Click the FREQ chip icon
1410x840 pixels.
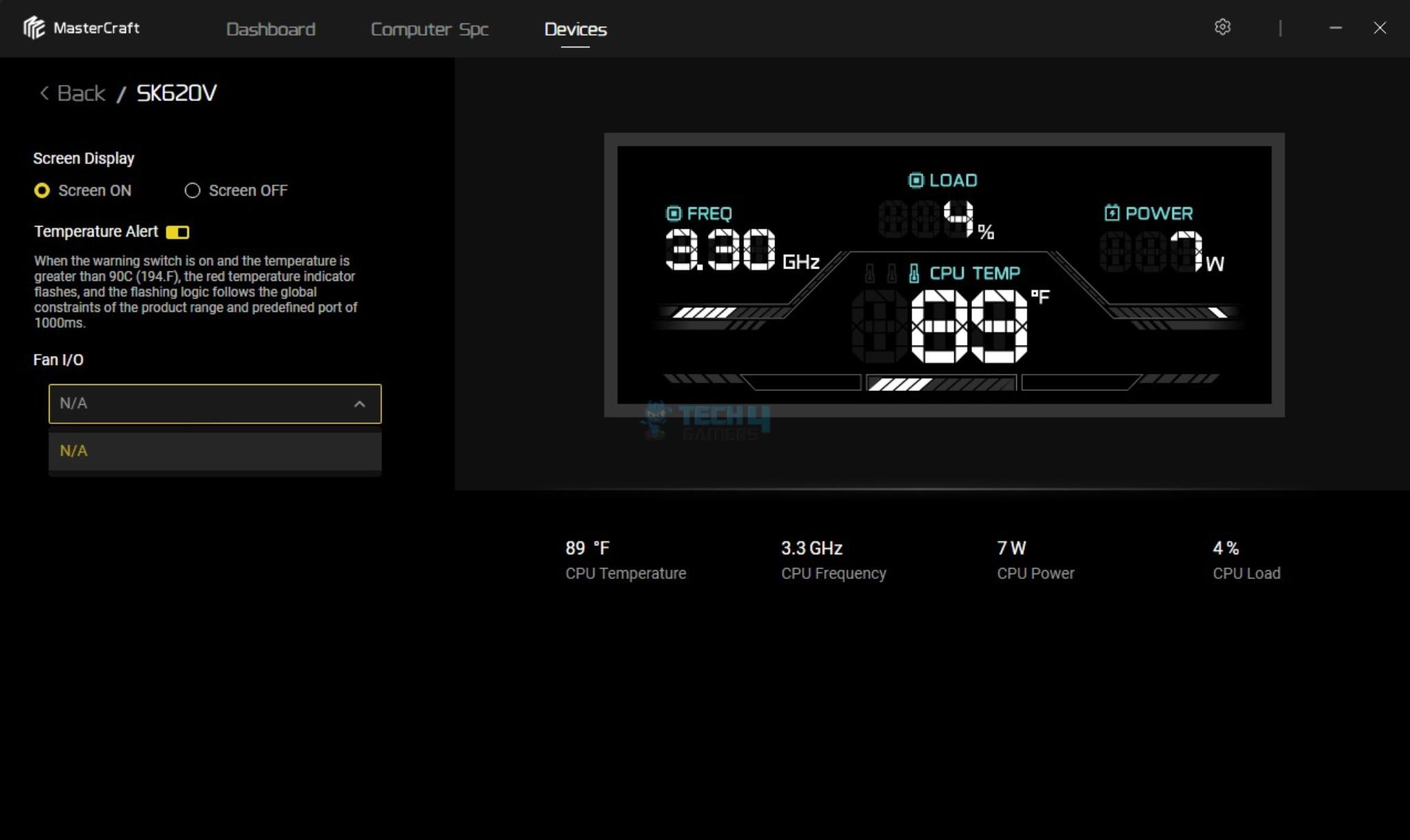[673, 213]
